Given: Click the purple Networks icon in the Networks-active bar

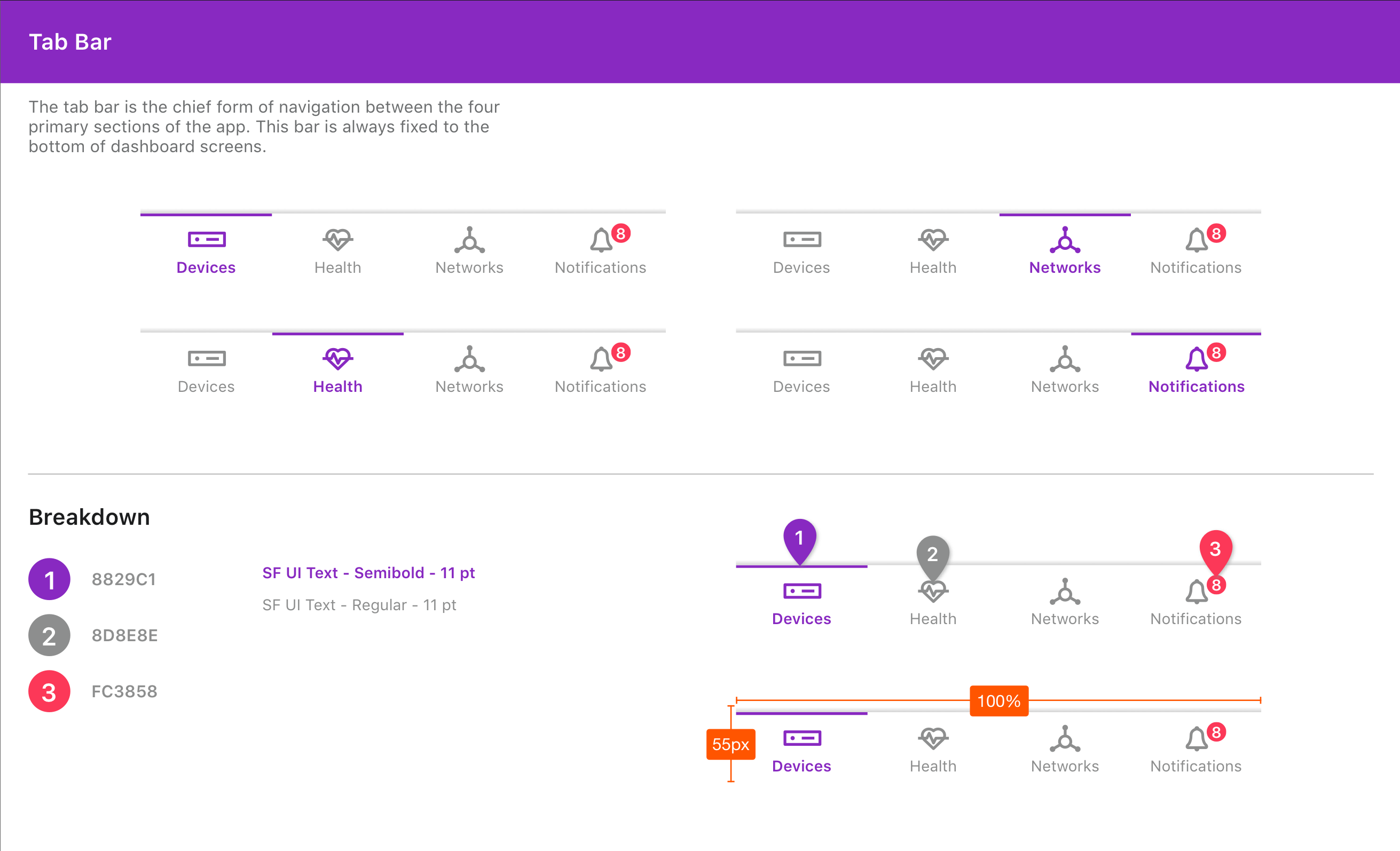Looking at the screenshot, I should tap(1065, 240).
